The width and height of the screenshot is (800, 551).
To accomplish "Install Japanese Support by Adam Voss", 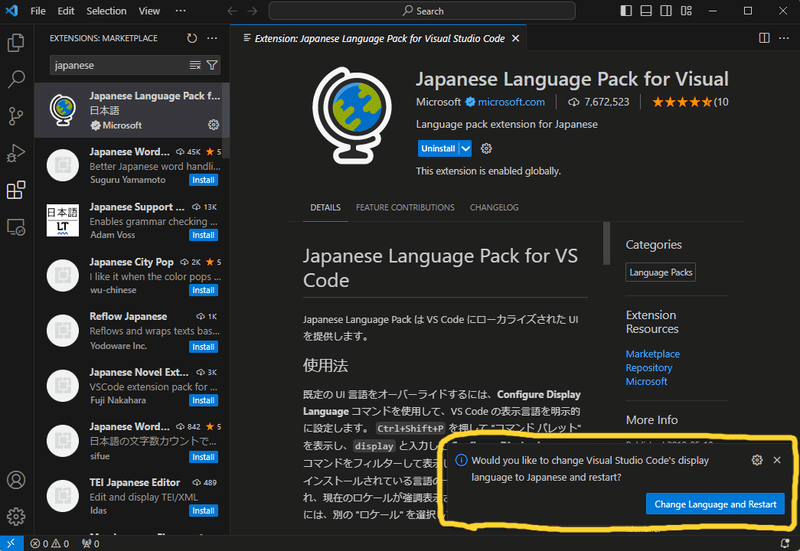I will coord(204,235).
